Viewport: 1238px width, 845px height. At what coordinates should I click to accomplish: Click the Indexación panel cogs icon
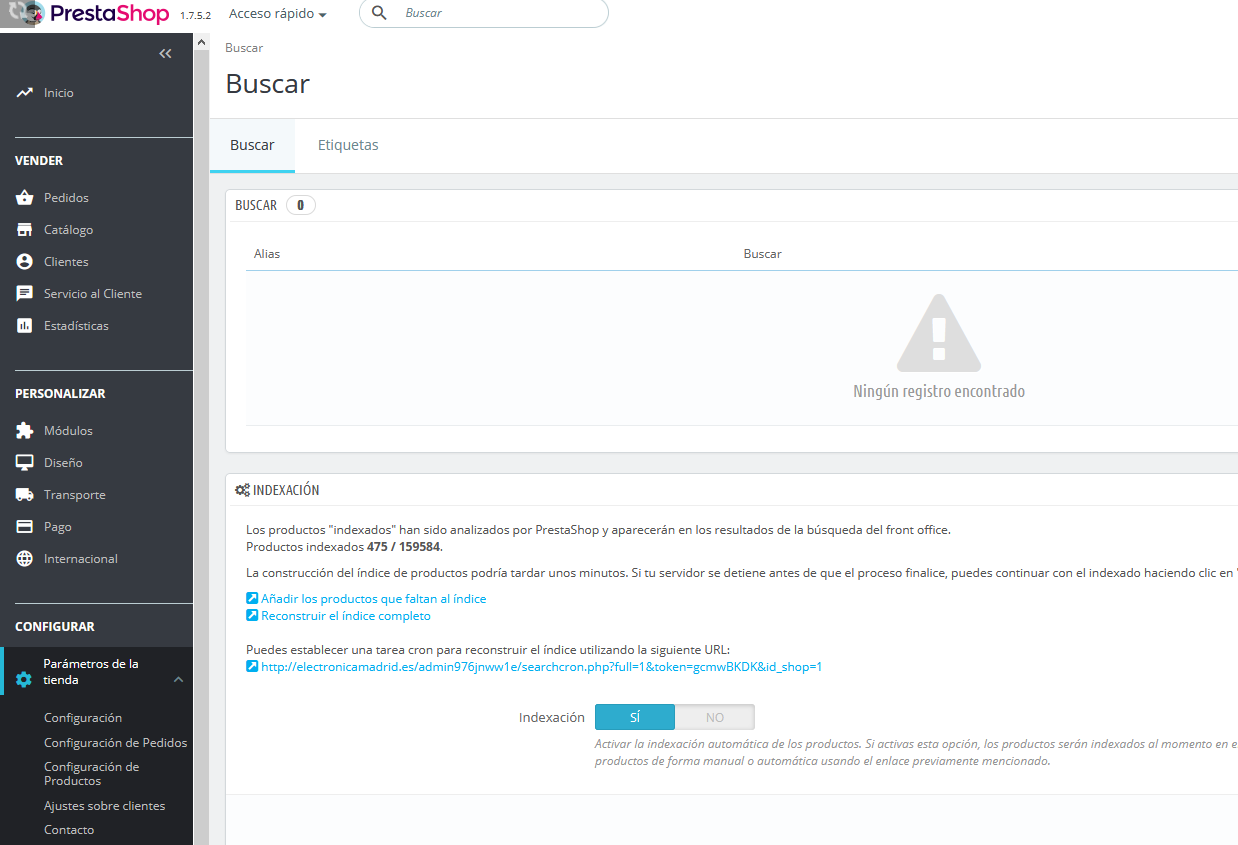(242, 490)
